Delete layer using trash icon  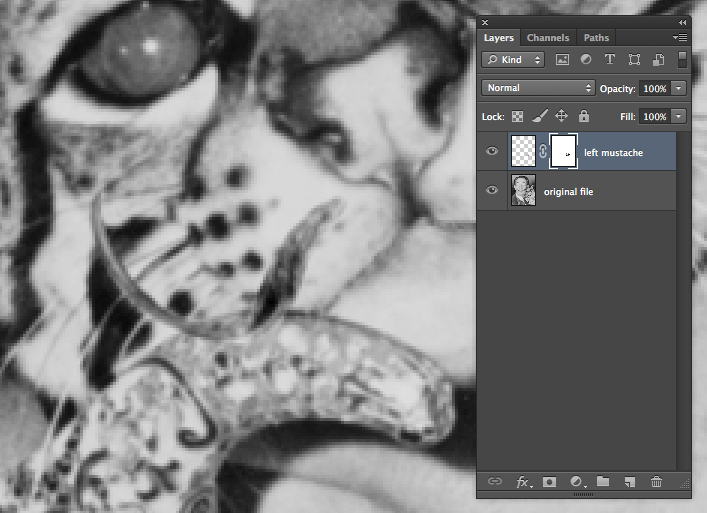point(656,482)
